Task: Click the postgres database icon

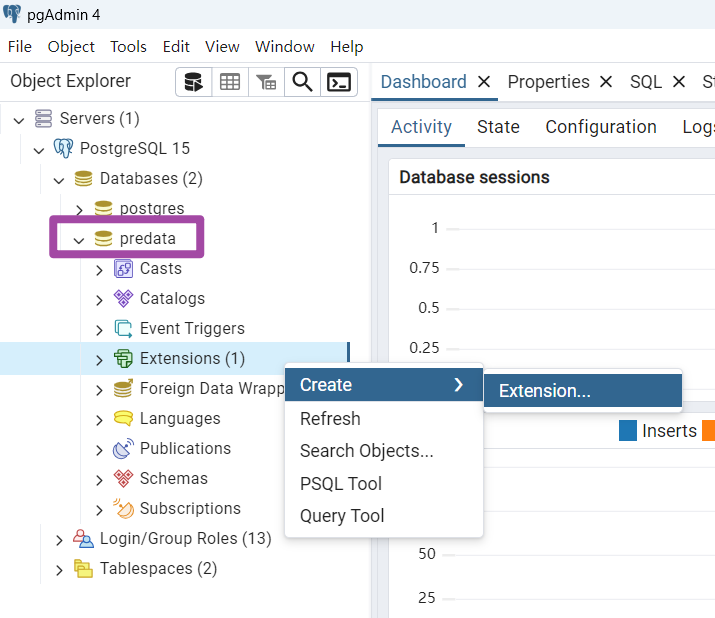Action: tap(104, 208)
